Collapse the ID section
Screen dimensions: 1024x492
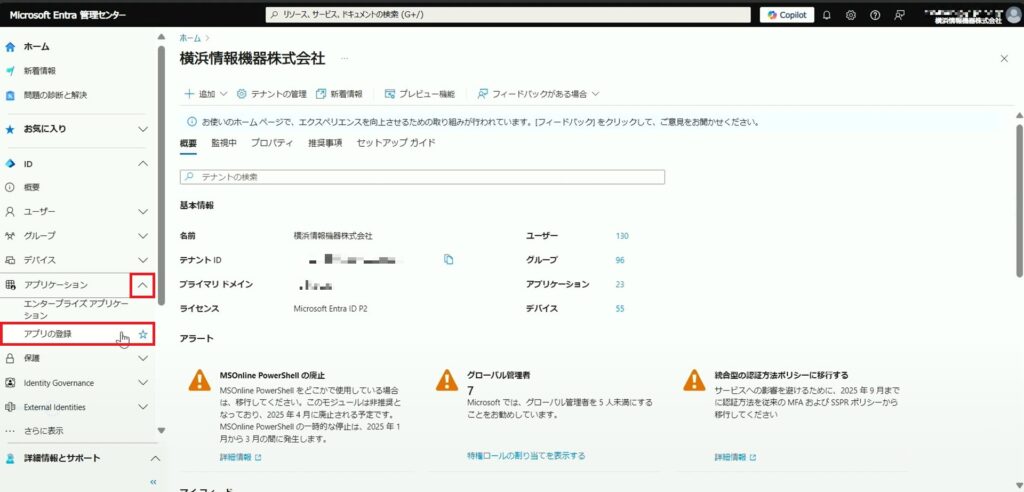click(143, 163)
